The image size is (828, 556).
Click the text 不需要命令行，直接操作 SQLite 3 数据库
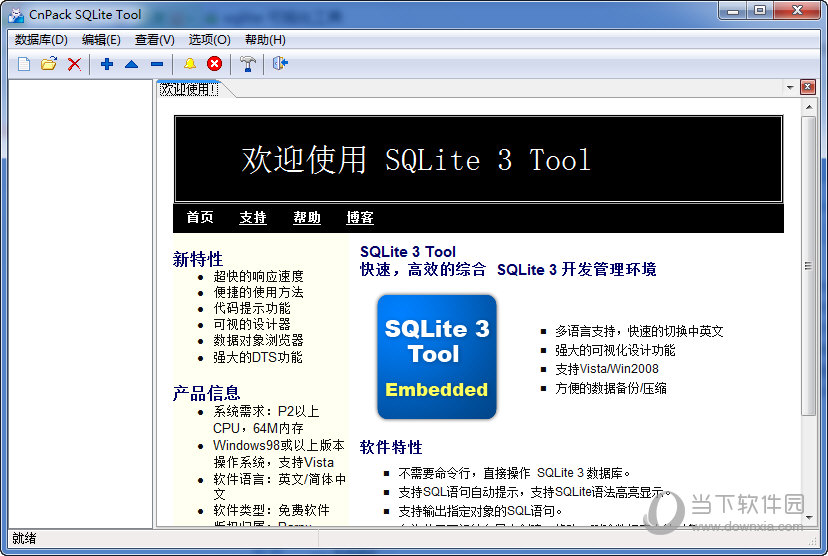coord(514,473)
